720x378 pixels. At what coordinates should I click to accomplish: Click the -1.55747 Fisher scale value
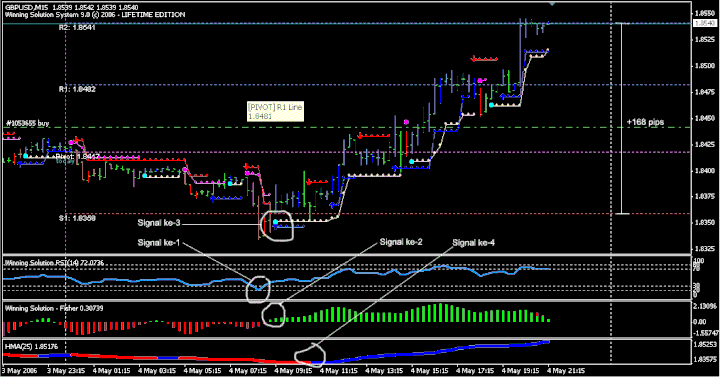pos(705,333)
